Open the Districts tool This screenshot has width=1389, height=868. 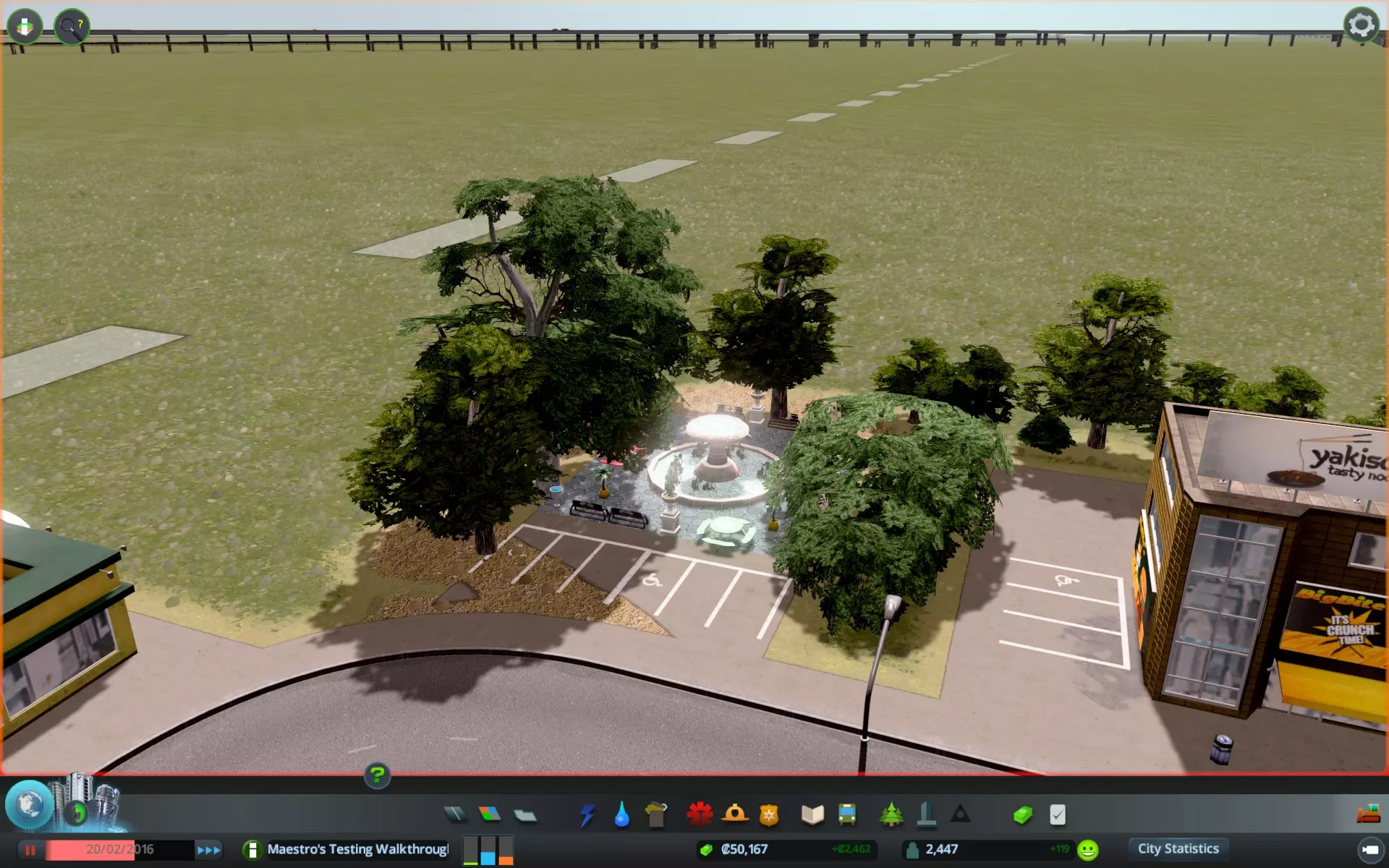coord(524,815)
